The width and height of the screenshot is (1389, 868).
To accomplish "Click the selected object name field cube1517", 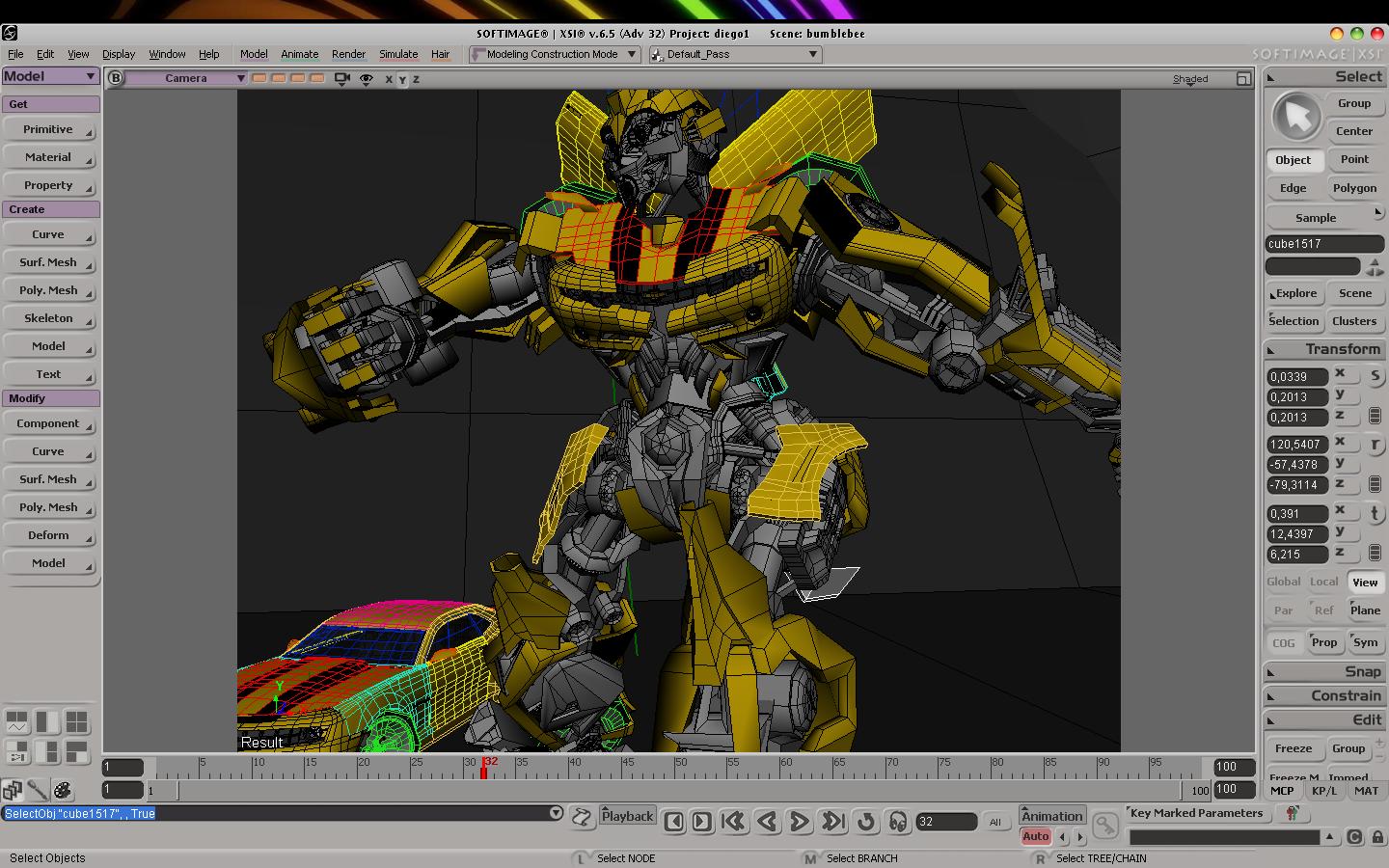I will [x=1324, y=244].
